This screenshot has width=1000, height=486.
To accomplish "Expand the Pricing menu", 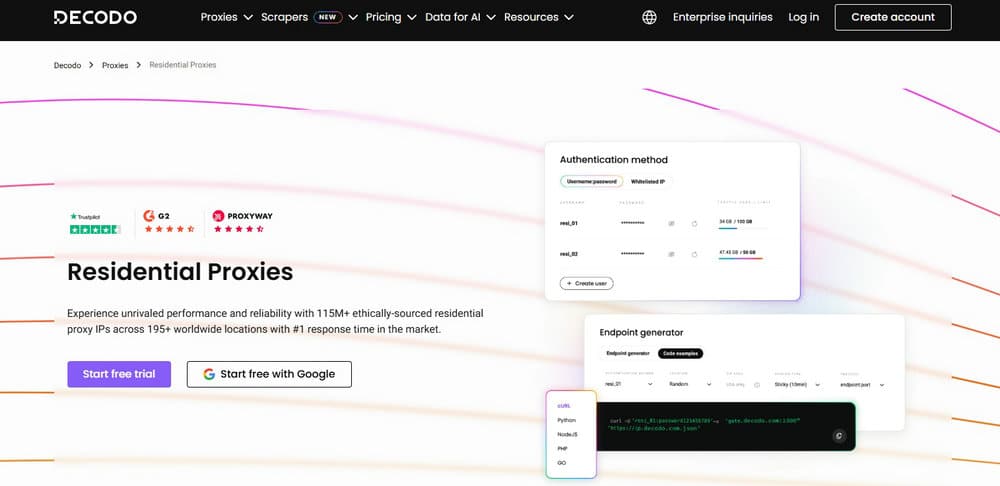I will coord(391,17).
